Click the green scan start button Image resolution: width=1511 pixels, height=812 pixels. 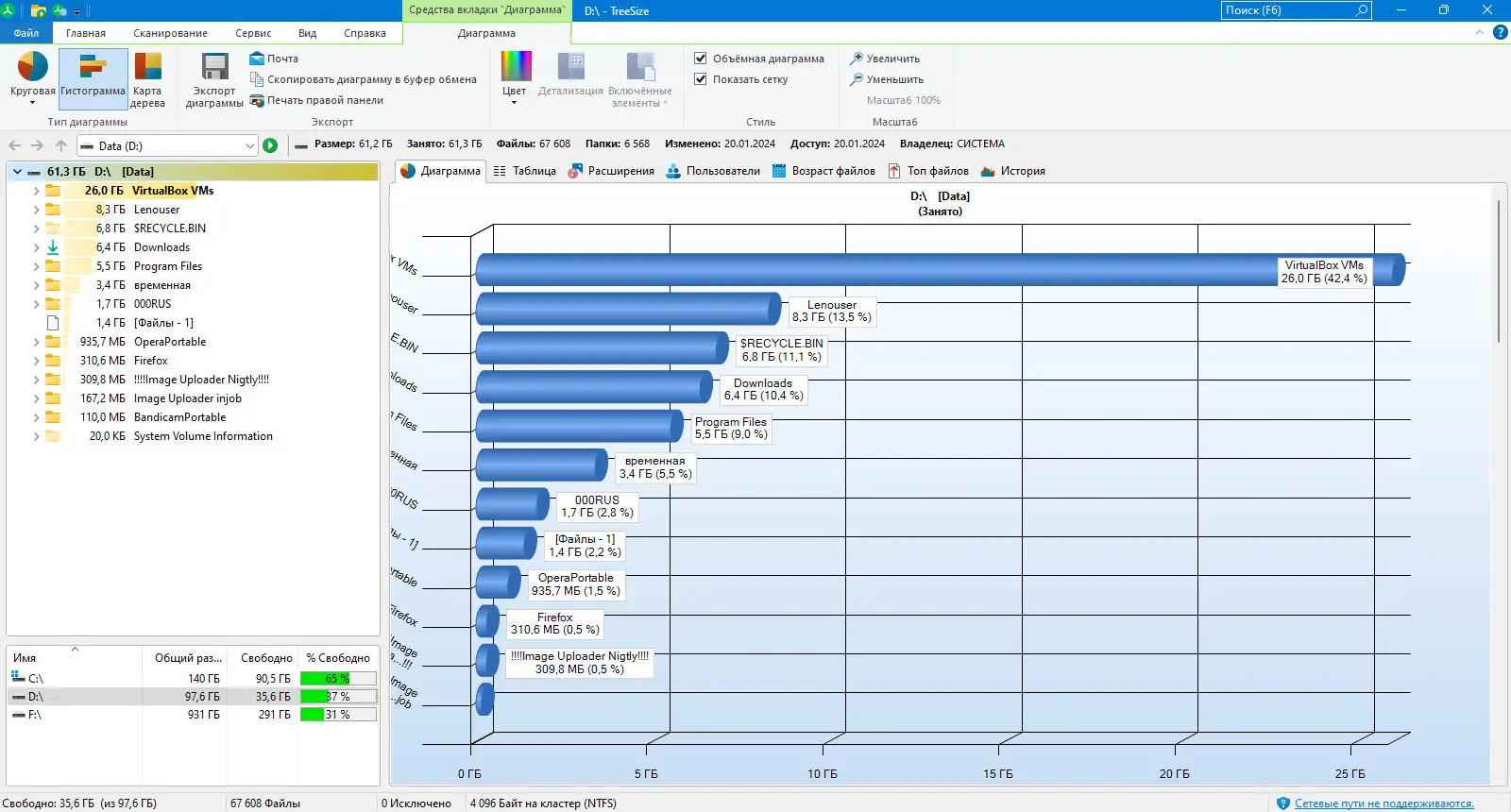pyautogui.click(x=270, y=145)
